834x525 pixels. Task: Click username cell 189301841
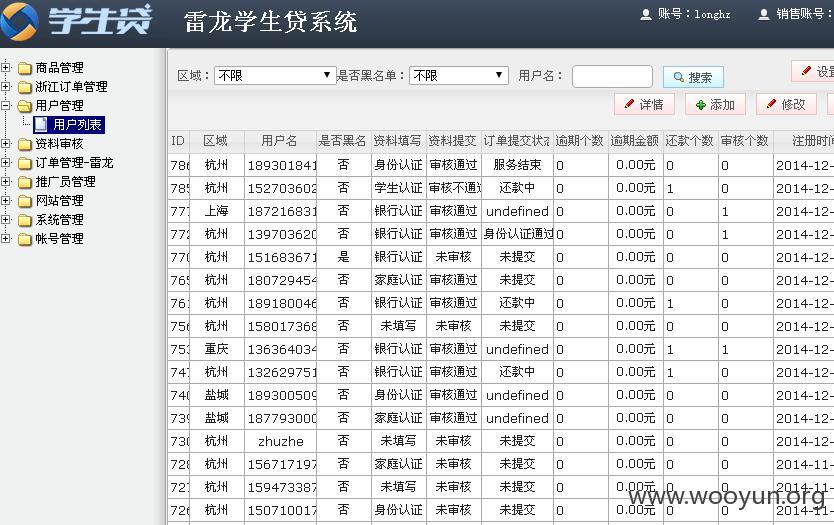[x=280, y=165]
